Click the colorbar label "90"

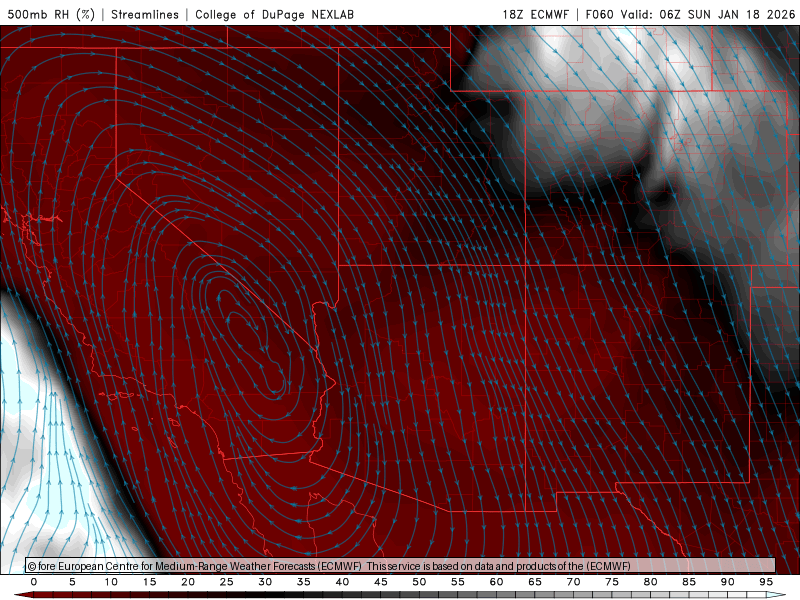point(728,582)
